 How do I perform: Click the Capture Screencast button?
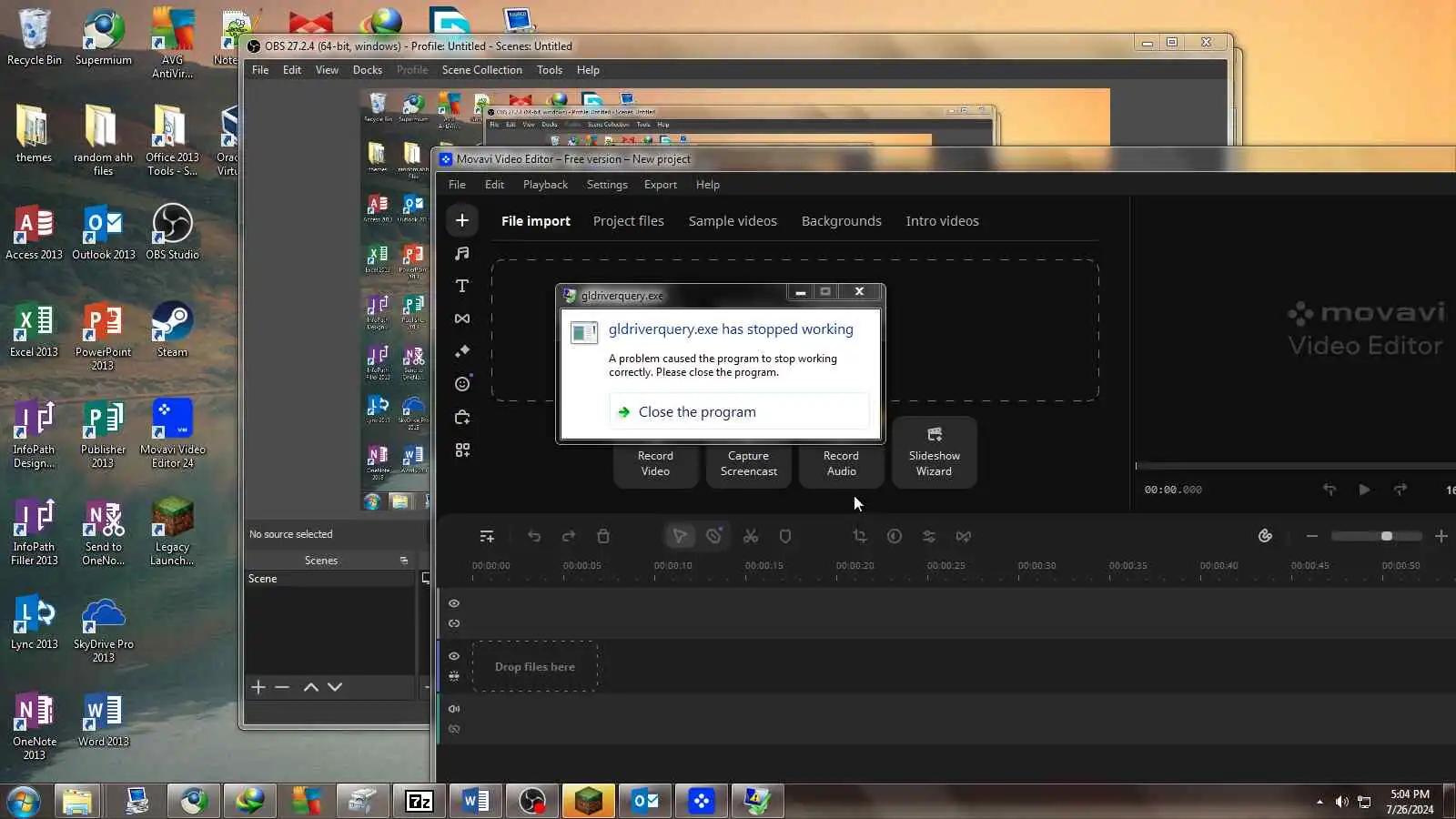[x=749, y=463]
